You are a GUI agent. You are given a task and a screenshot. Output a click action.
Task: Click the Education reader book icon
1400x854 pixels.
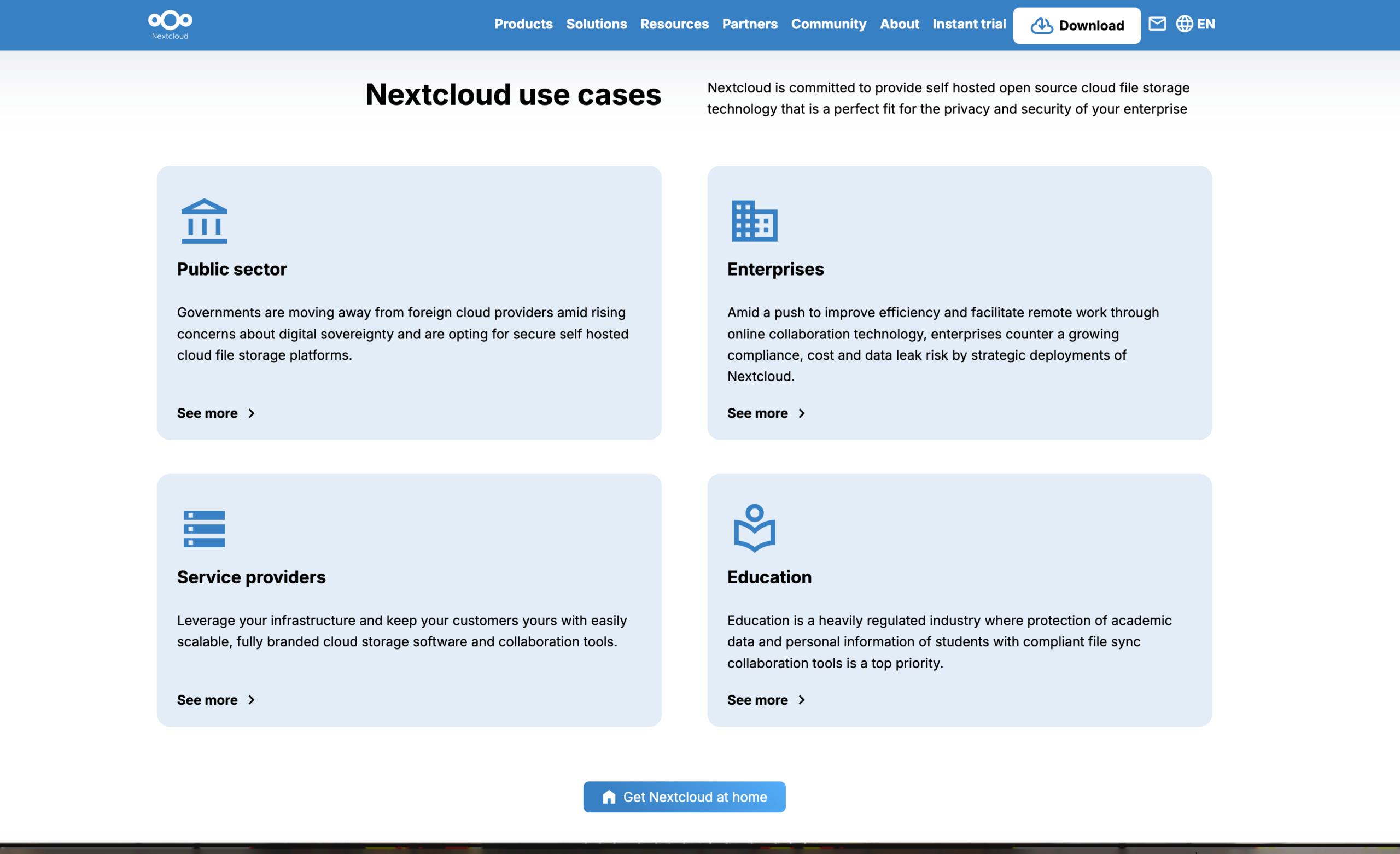tap(754, 528)
